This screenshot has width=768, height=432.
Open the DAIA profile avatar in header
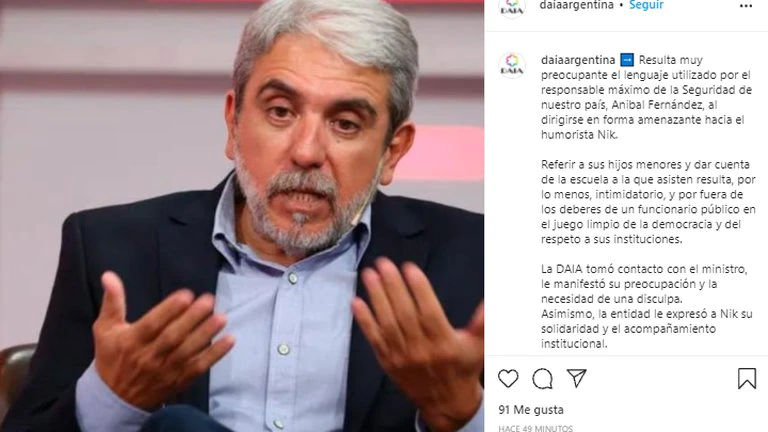[512, 6]
